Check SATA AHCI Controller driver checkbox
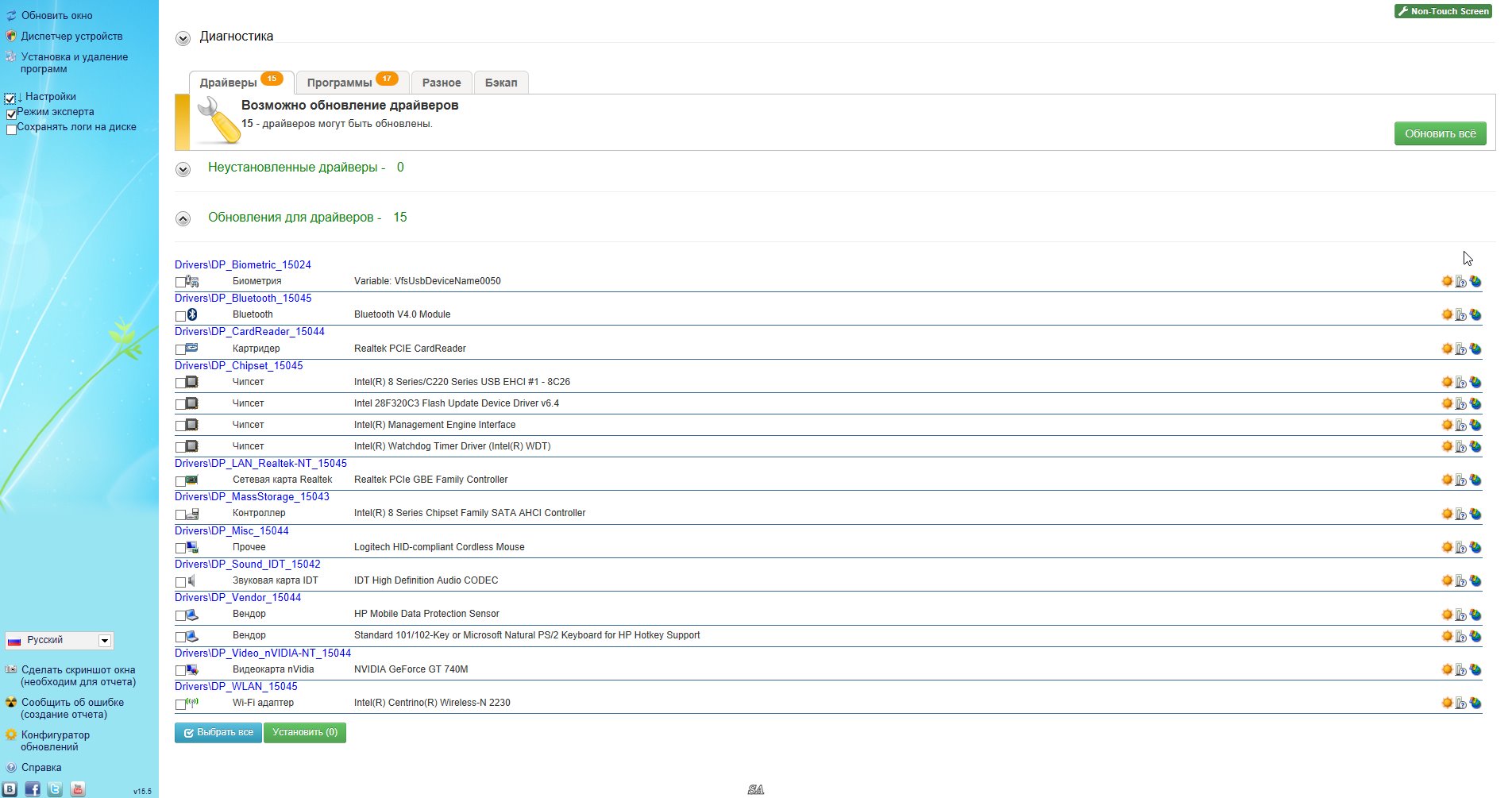The image size is (1512, 798). pyautogui.click(x=180, y=515)
